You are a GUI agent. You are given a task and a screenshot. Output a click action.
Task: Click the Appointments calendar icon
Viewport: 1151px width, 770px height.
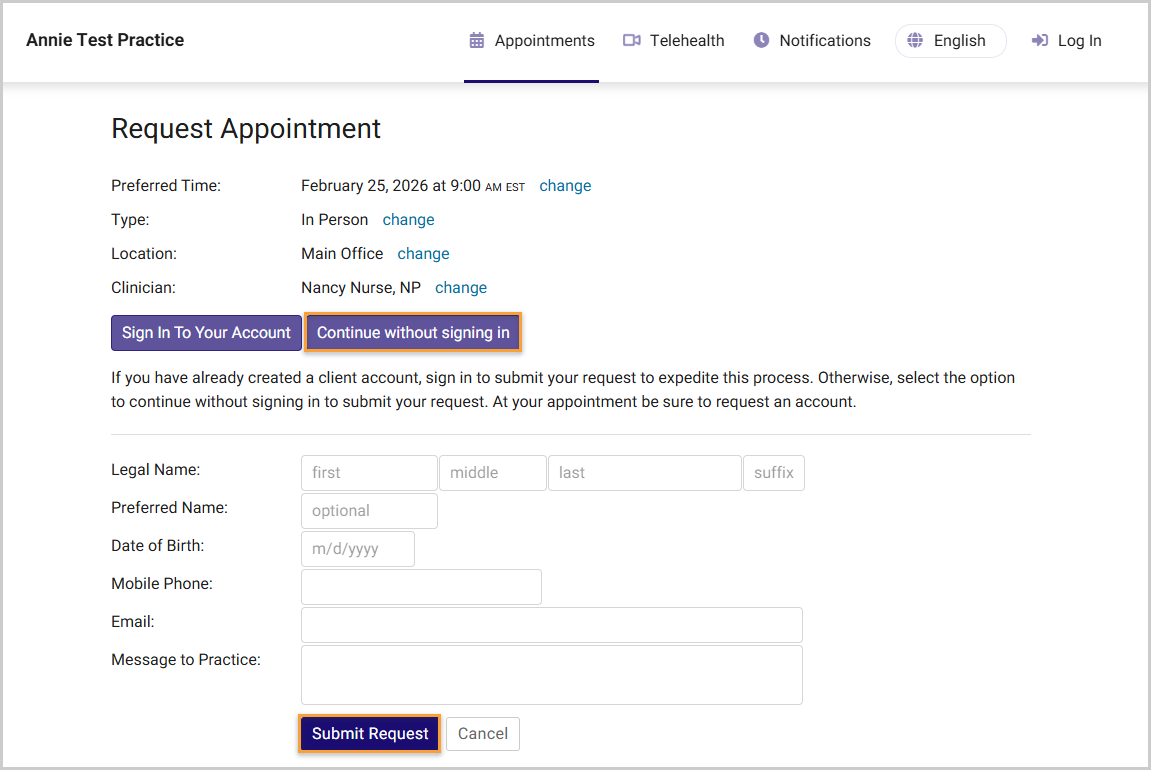coord(476,40)
